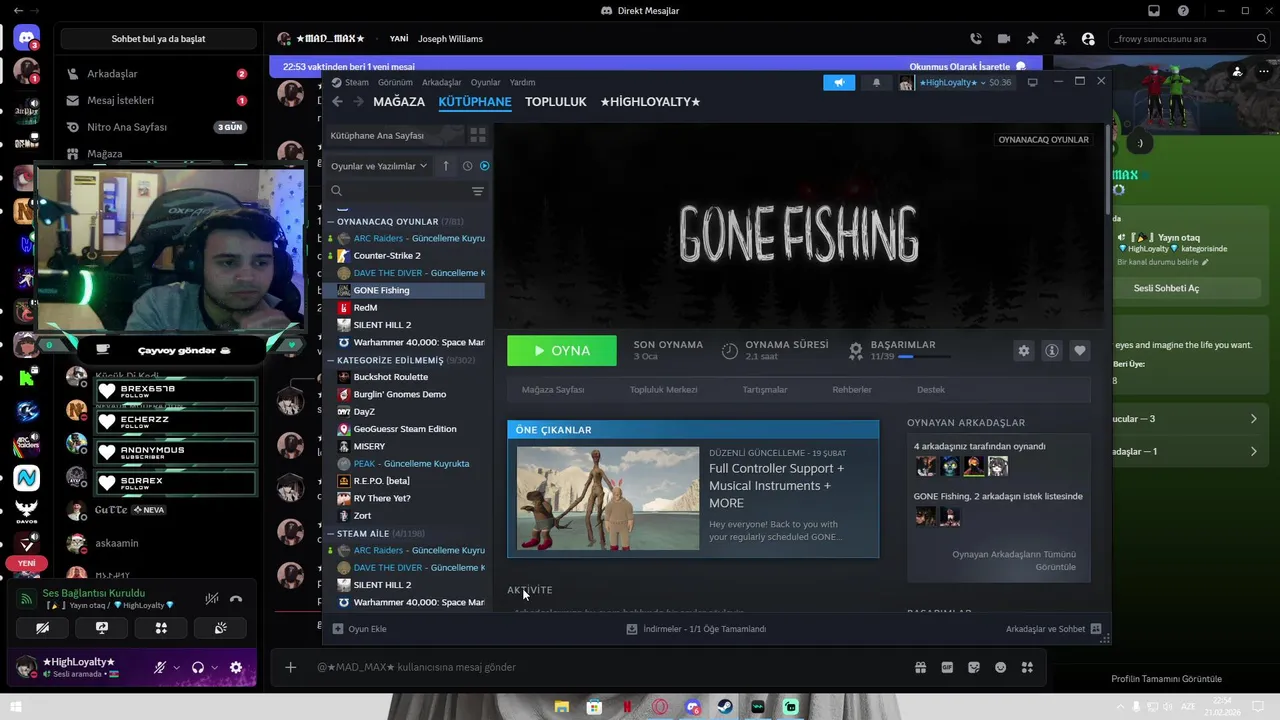
Task: Open game info icon beside gear
Action: (1051, 351)
